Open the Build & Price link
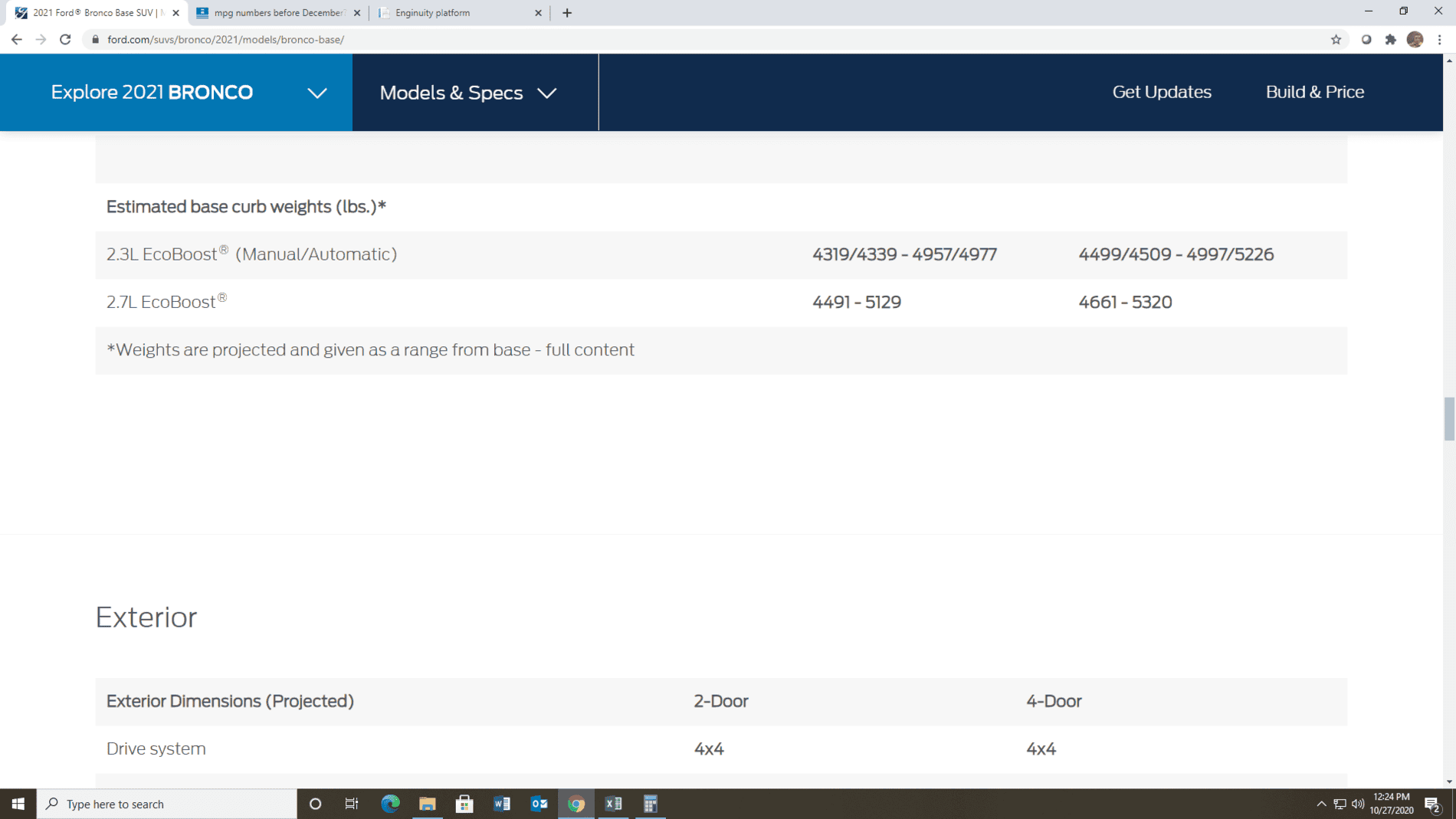The width and height of the screenshot is (1456, 819). pyautogui.click(x=1315, y=92)
